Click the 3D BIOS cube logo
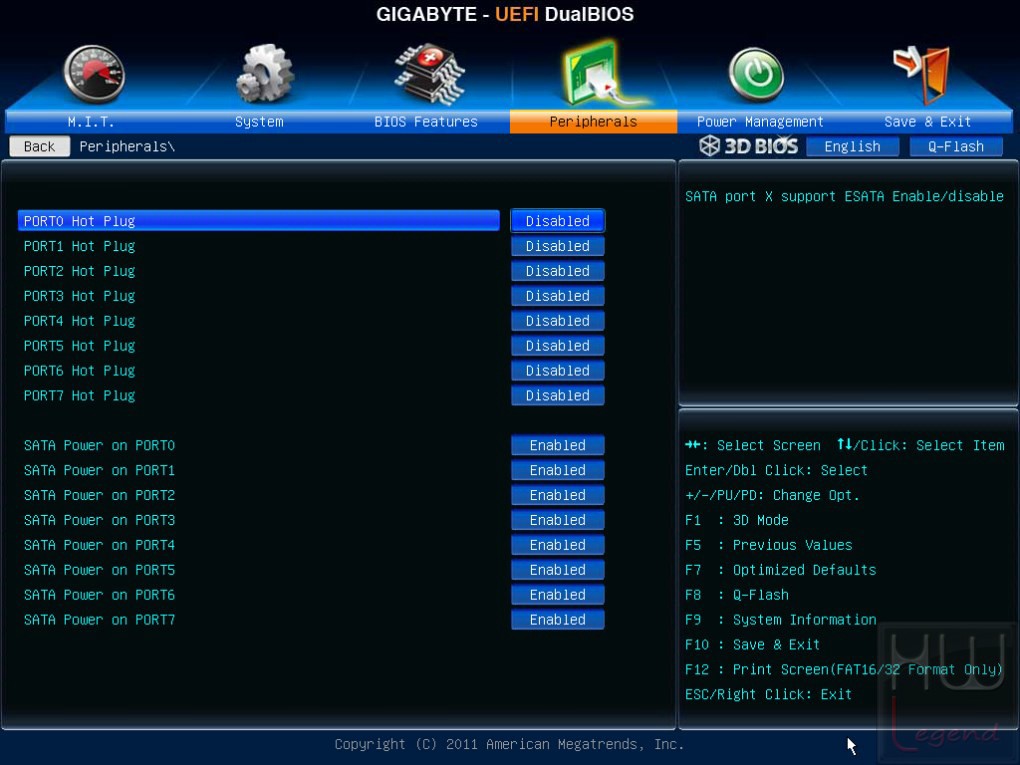The height and width of the screenshot is (765, 1020). [x=709, y=146]
